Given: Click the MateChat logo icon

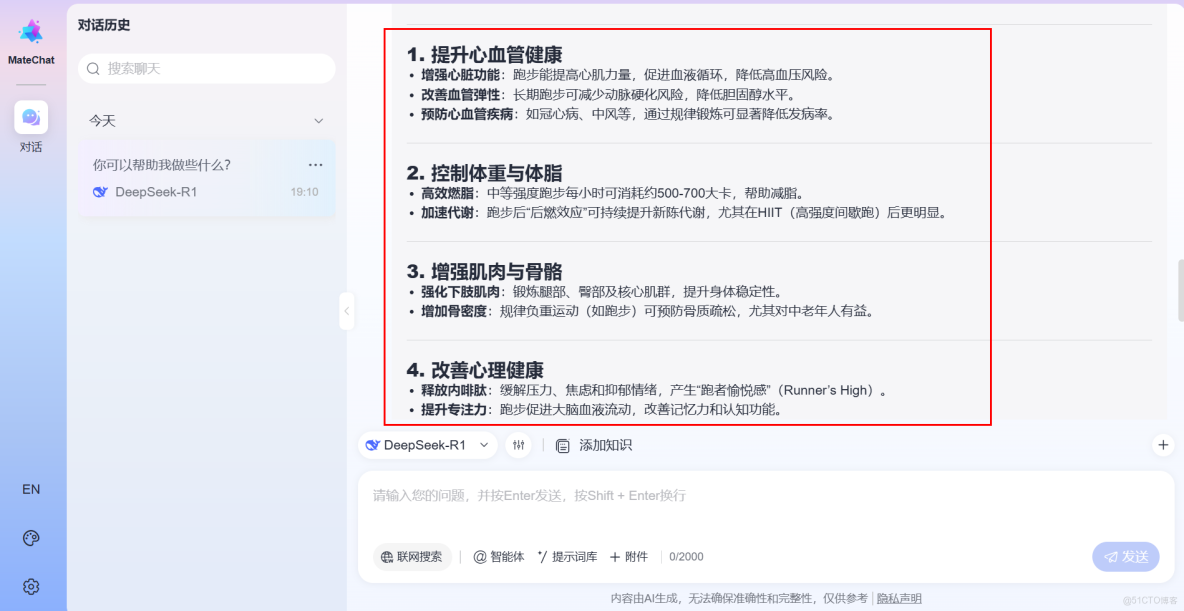Looking at the screenshot, I should point(31,33).
